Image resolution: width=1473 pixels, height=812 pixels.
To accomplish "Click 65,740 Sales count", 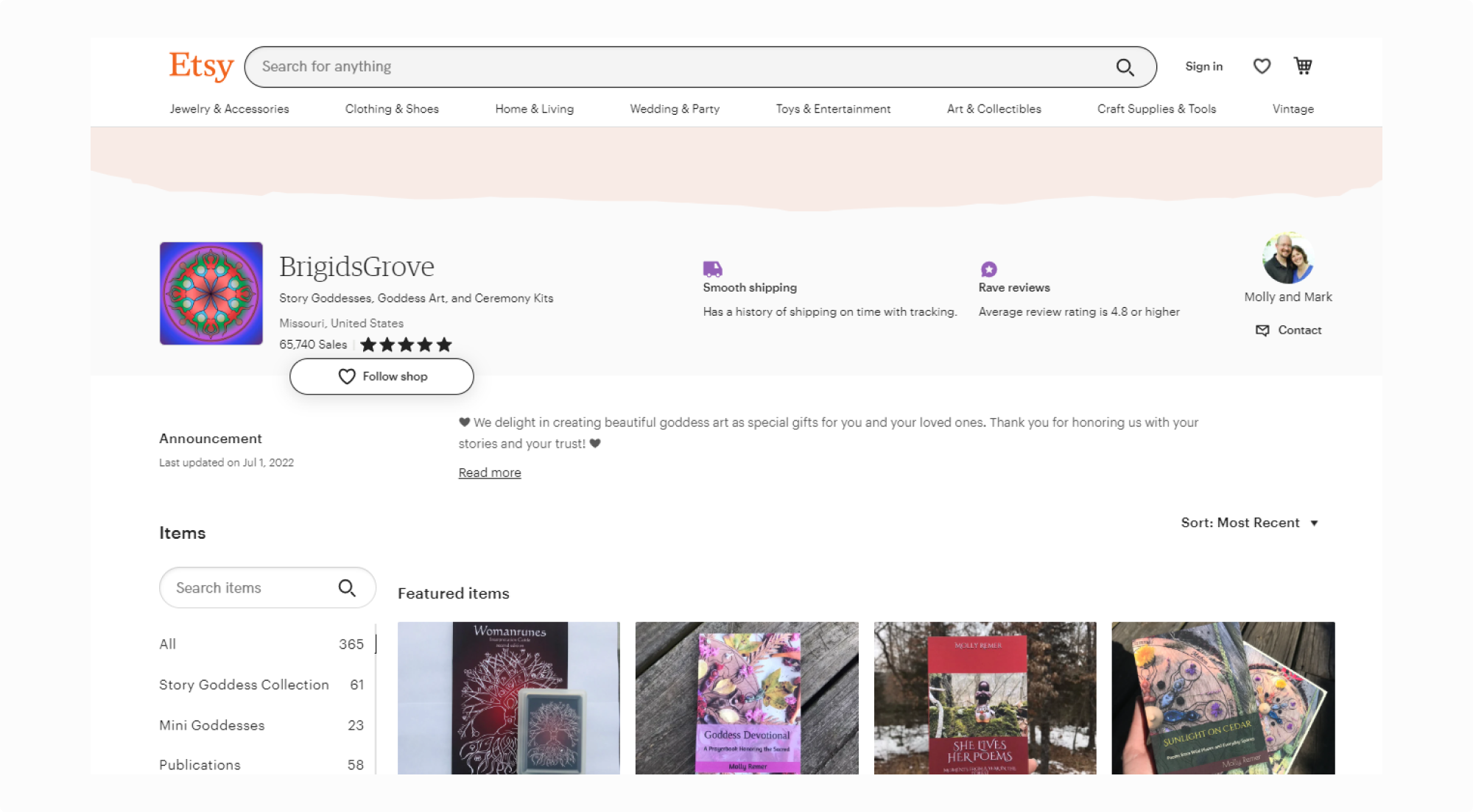I will 313,345.
